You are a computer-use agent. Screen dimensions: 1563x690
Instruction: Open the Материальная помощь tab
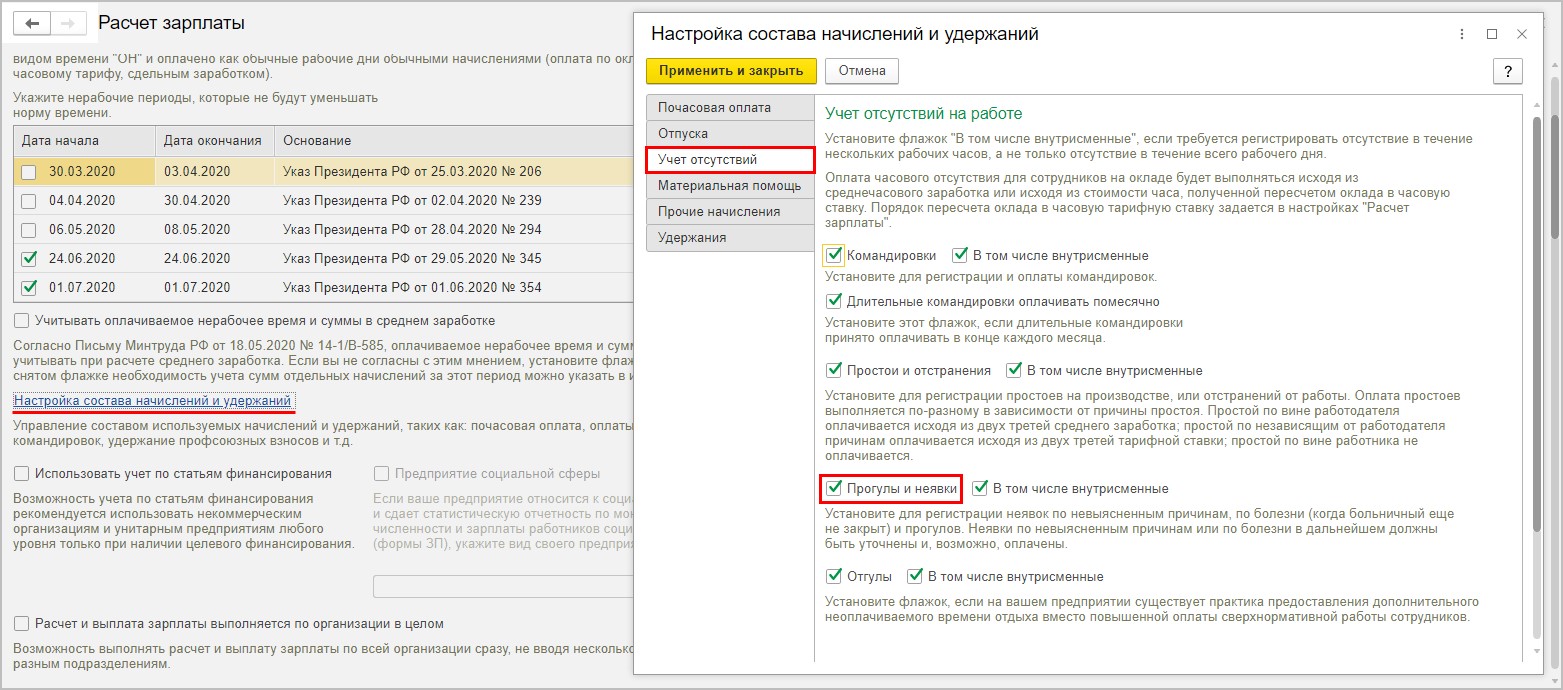point(730,186)
